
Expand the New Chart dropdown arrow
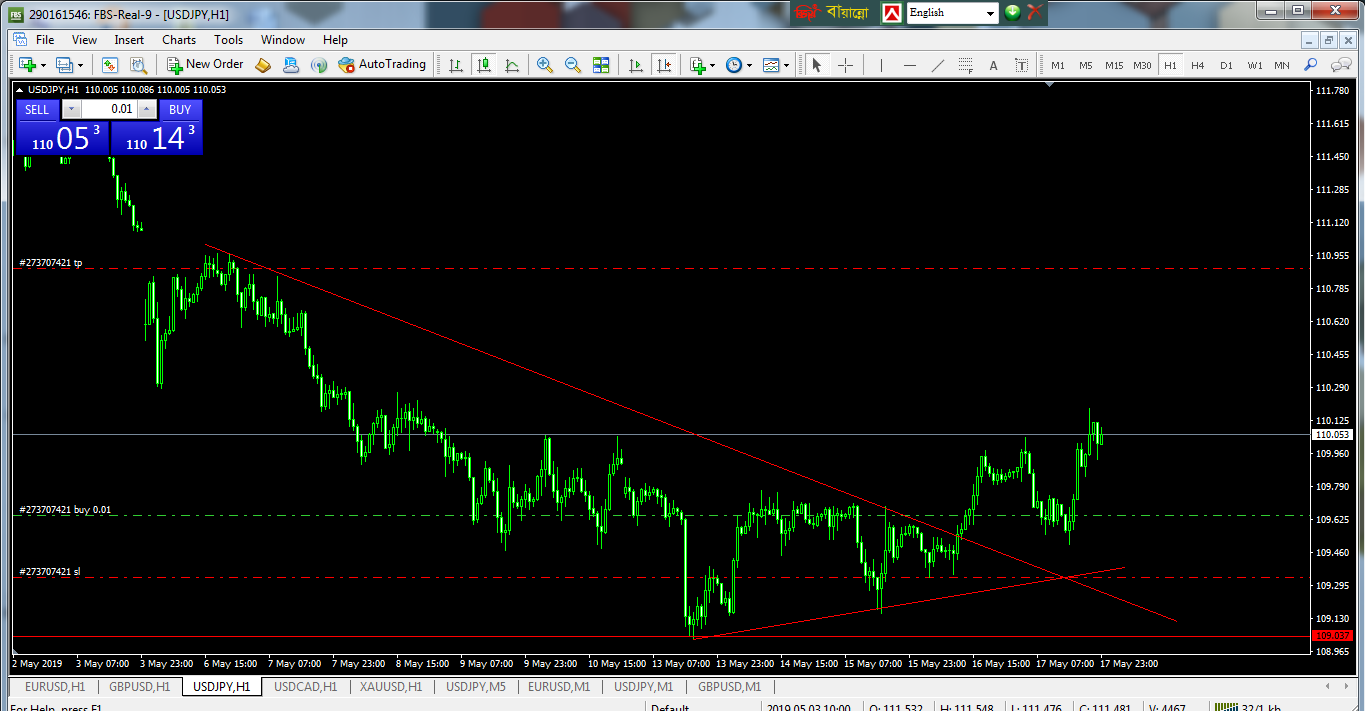click(43, 65)
